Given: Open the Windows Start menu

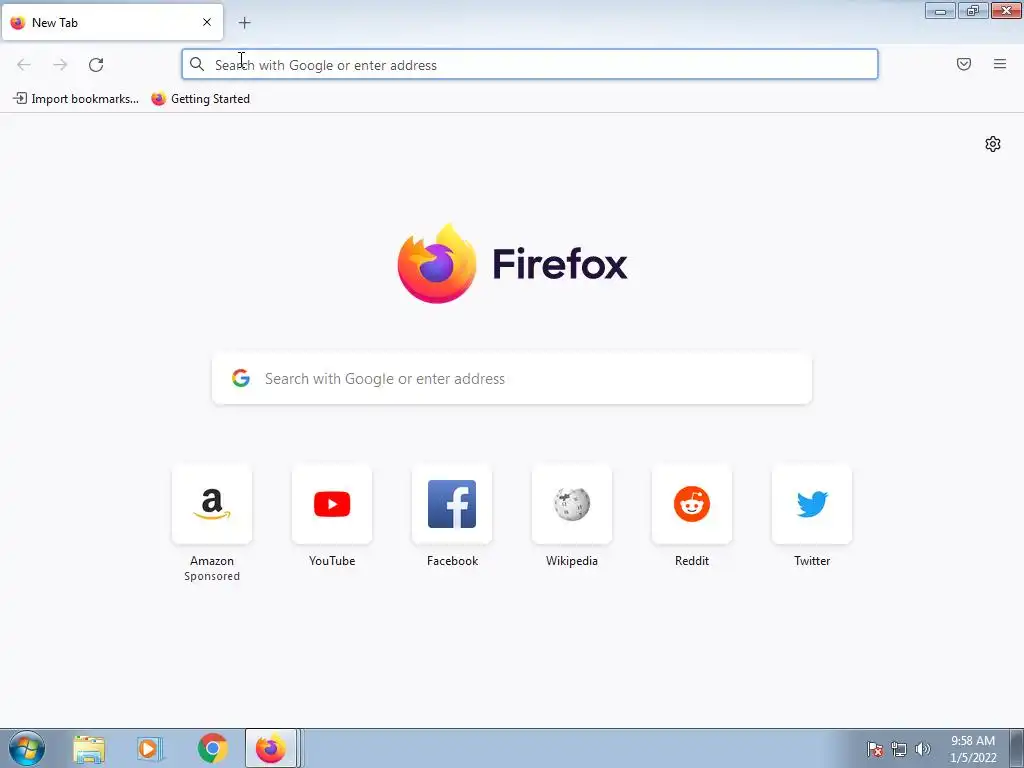Looking at the screenshot, I should [27, 748].
